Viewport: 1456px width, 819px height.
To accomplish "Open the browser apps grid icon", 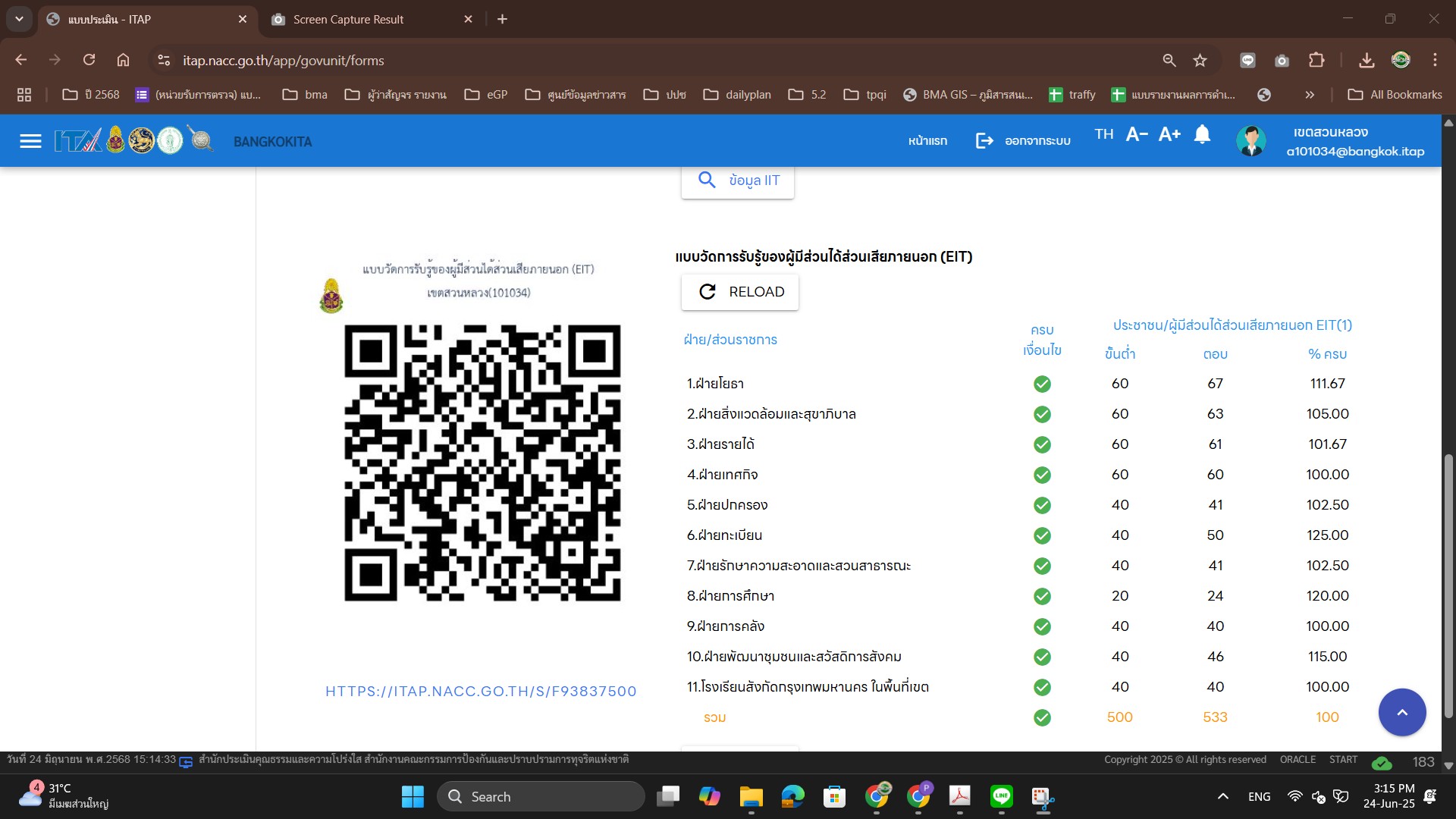I will coord(24,95).
